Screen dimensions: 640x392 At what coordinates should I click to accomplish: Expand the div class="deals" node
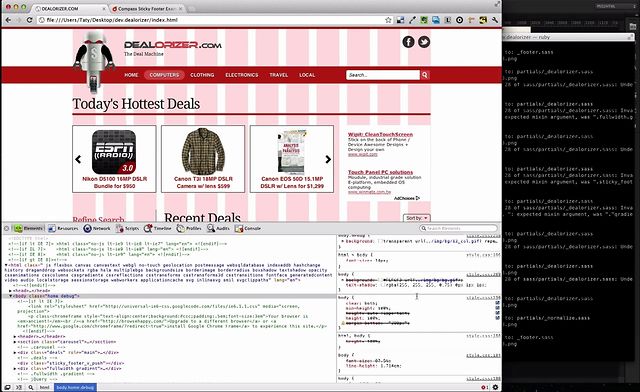point(15,352)
